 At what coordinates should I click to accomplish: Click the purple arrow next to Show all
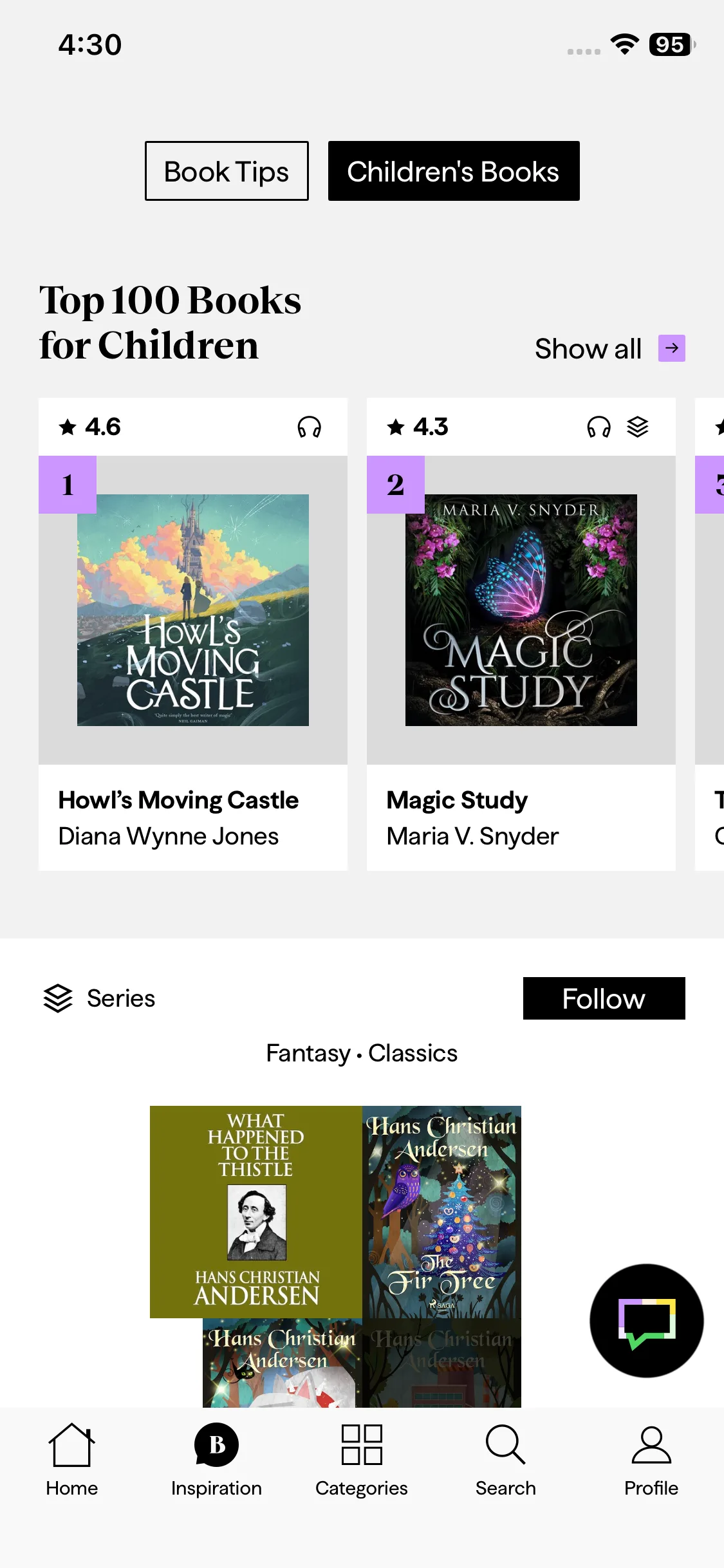[671, 348]
